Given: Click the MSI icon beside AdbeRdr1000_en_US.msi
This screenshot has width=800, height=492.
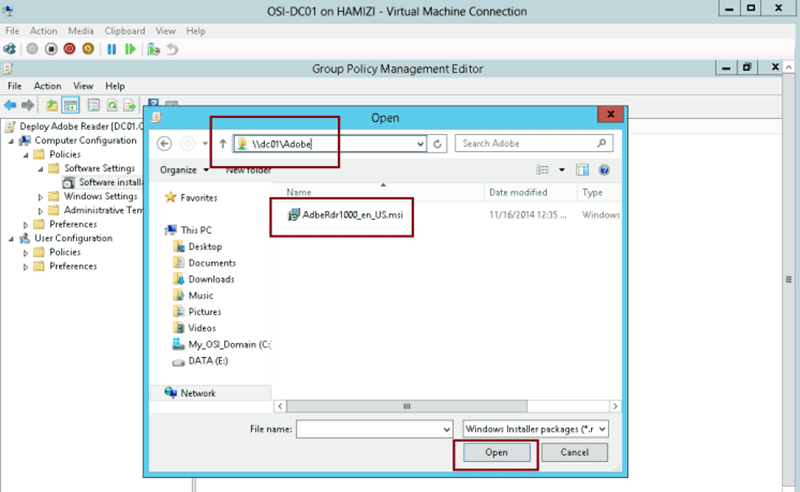Looking at the screenshot, I should coord(293,215).
